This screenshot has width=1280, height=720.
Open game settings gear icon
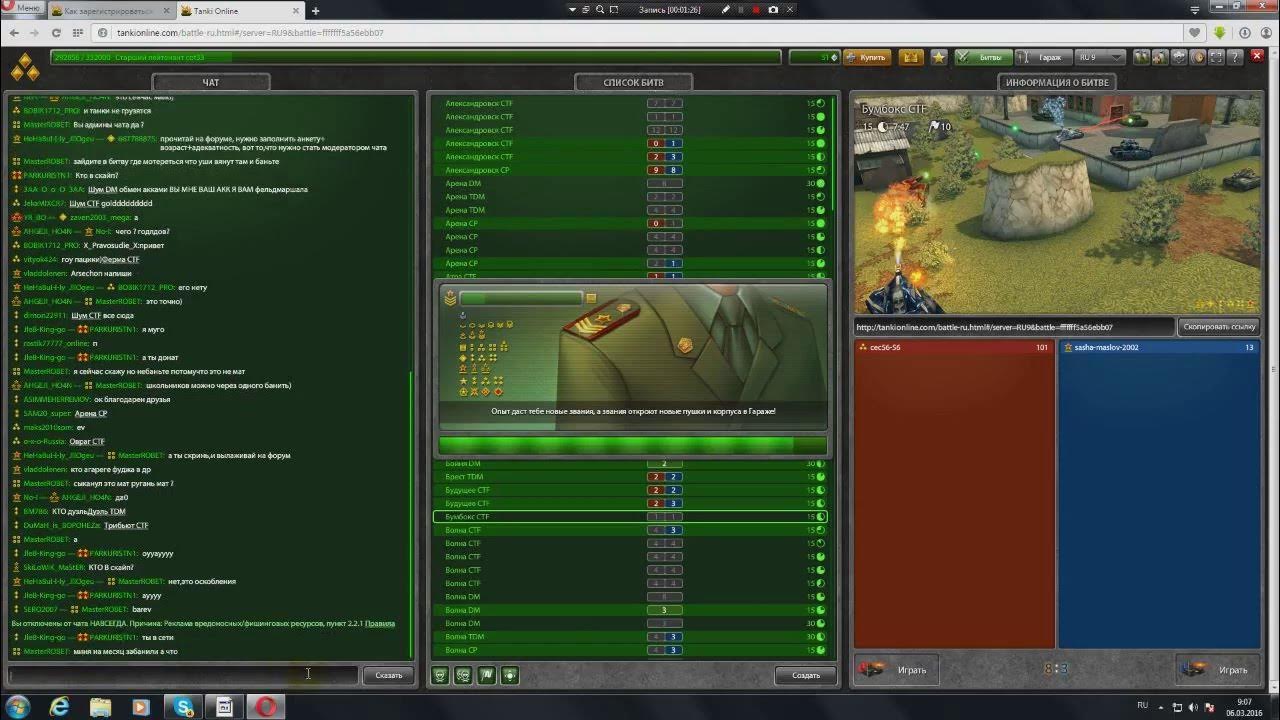[1181, 57]
